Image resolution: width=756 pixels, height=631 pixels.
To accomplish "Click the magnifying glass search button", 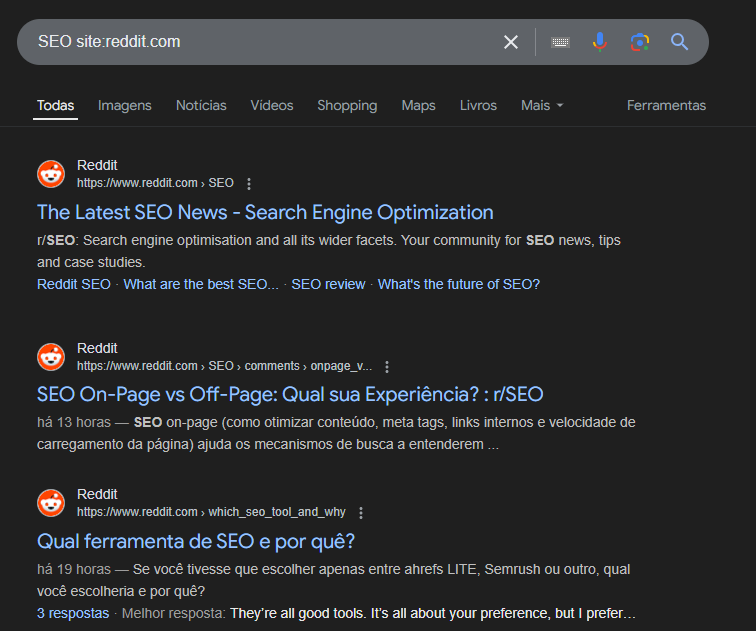I will (x=679, y=42).
